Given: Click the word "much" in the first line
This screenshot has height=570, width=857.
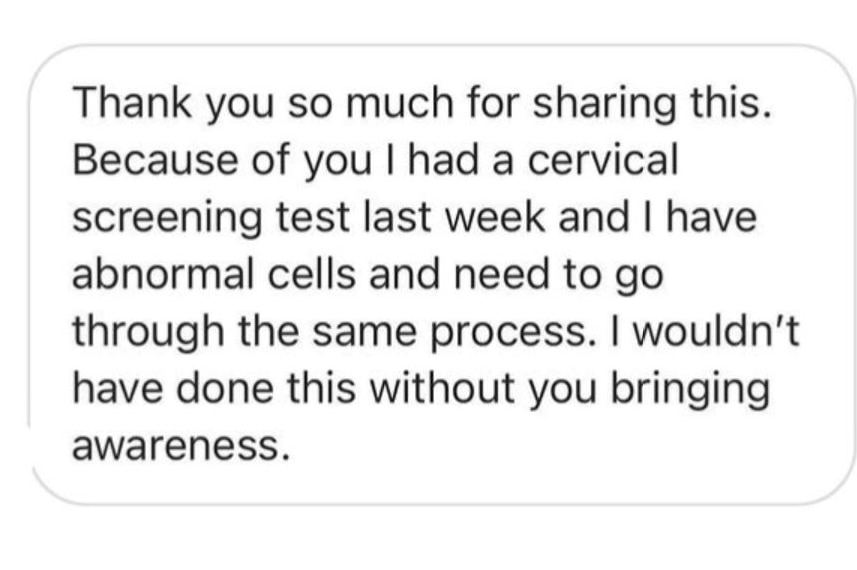Looking at the screenshot, I should pyautogui.click(x=399, y=102).
